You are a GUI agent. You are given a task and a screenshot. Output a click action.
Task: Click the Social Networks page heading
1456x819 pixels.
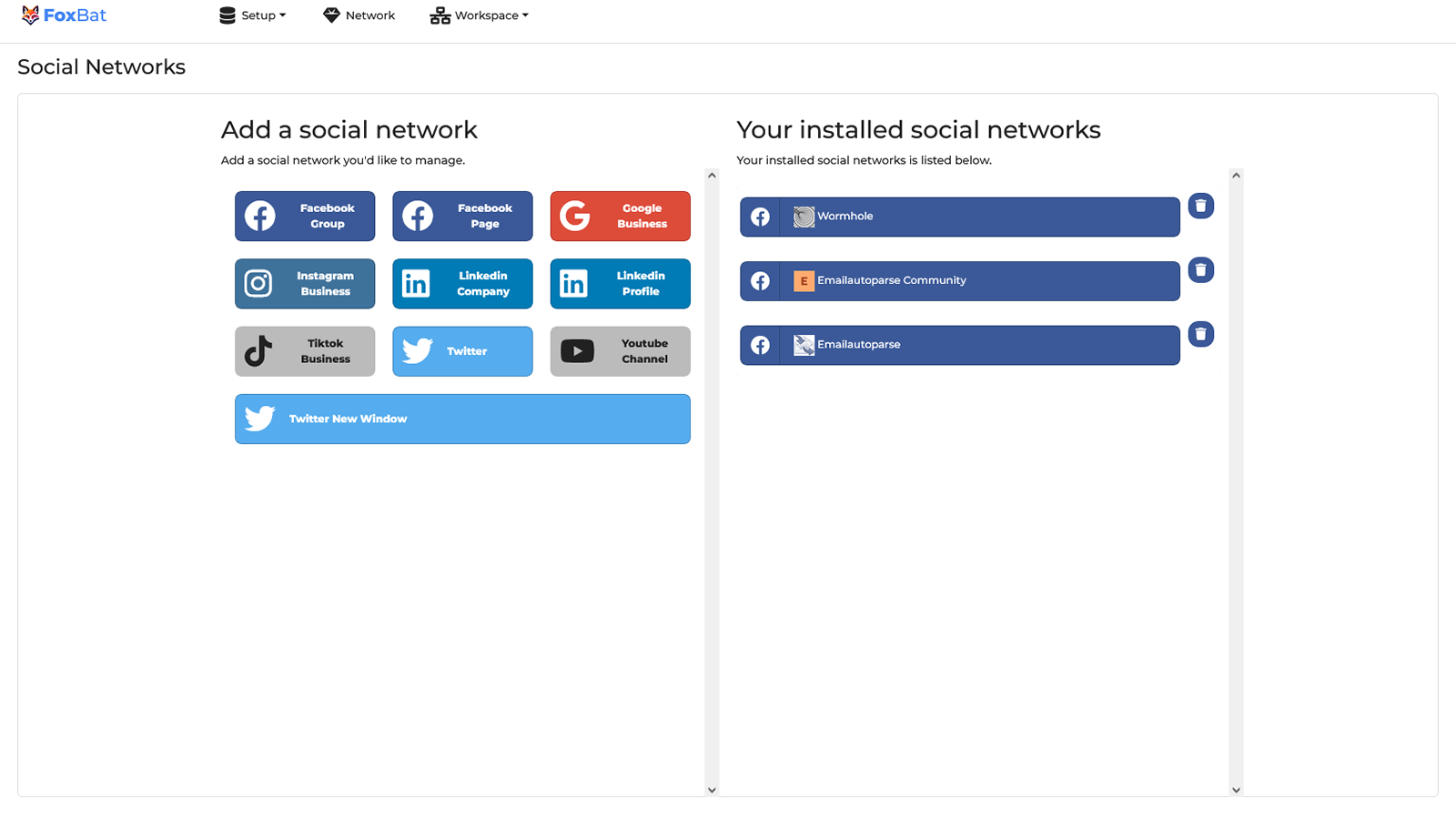[x=101, y=67]
